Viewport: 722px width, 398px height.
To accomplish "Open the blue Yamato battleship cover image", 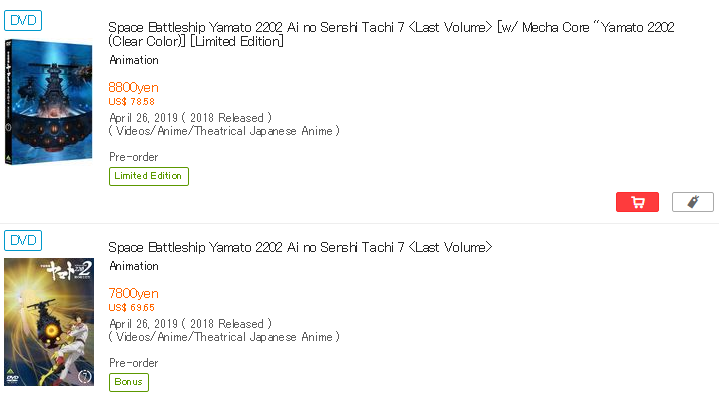I will [48, 102].
